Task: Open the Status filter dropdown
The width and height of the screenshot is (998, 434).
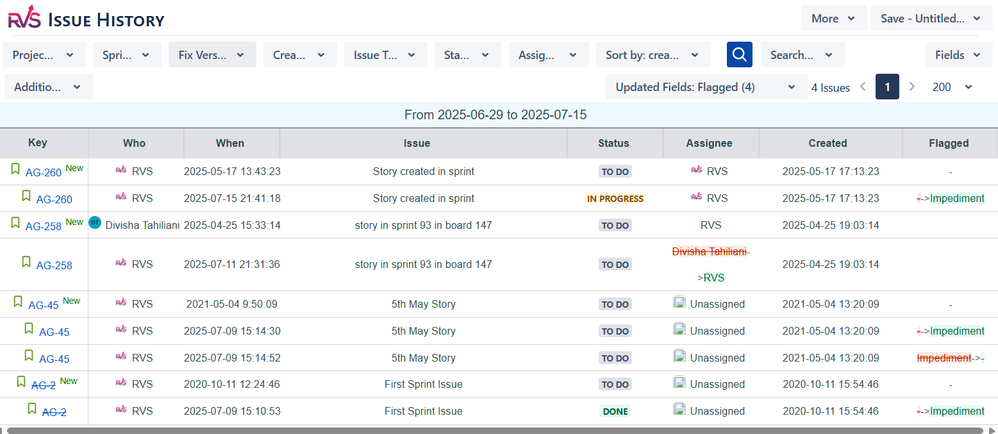Action: pyautogui.click(x=467, y=55)
